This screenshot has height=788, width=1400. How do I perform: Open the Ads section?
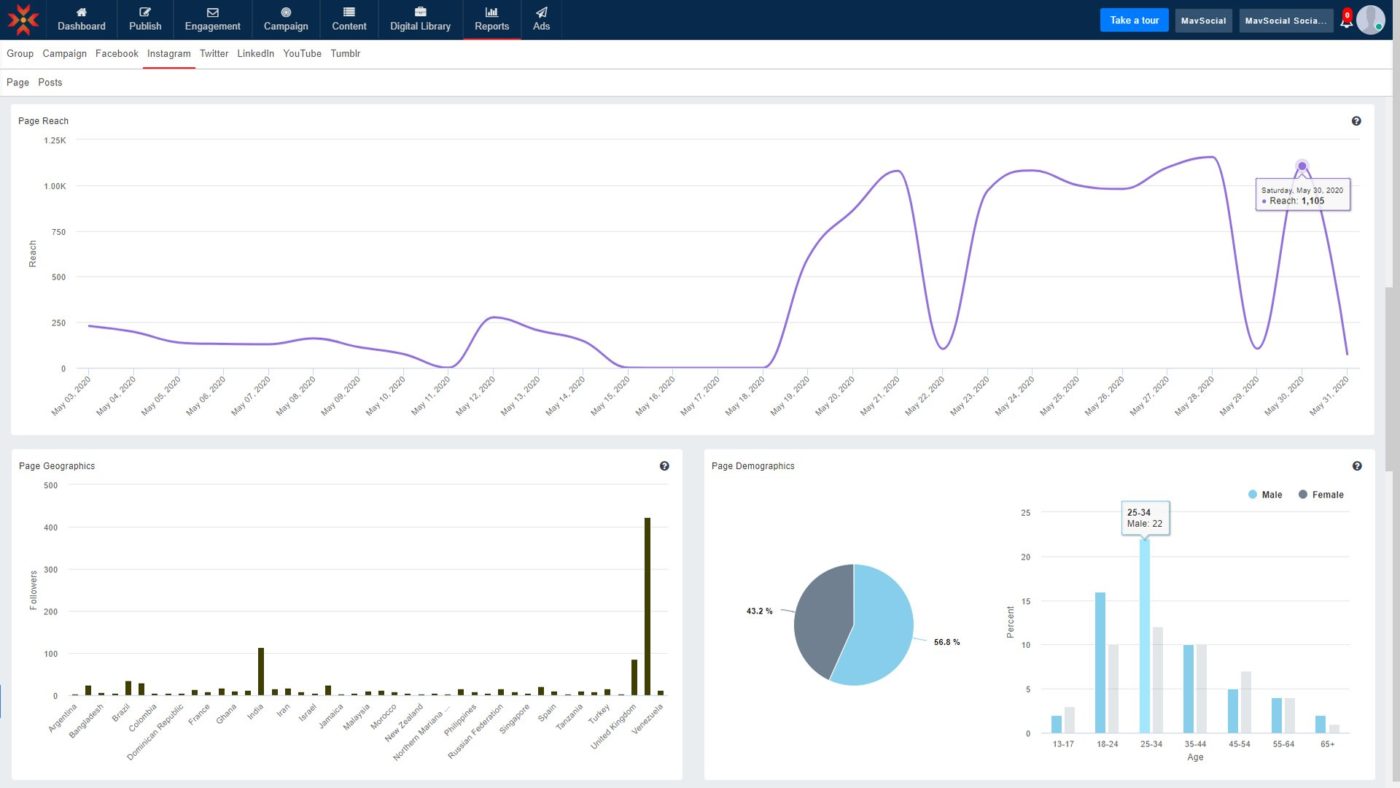[541, 20]
